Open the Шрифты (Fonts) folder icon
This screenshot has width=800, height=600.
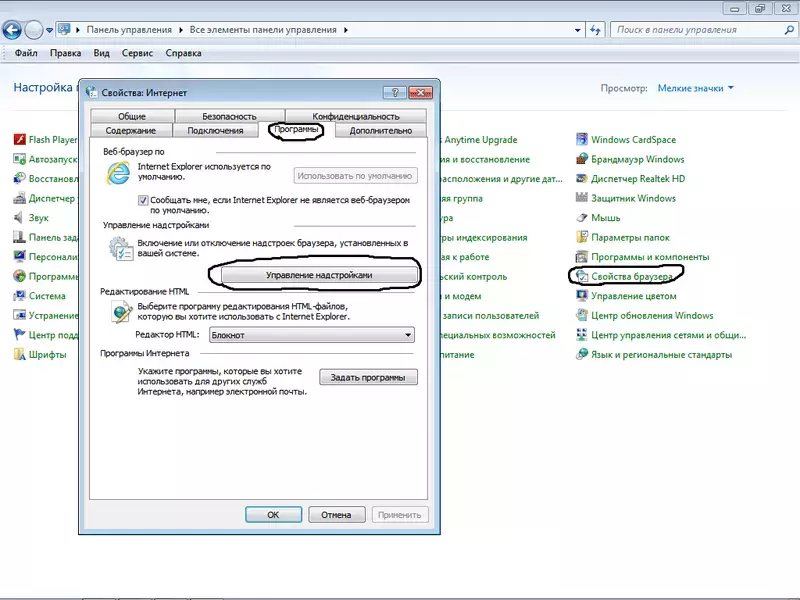[x=19, y=355]
